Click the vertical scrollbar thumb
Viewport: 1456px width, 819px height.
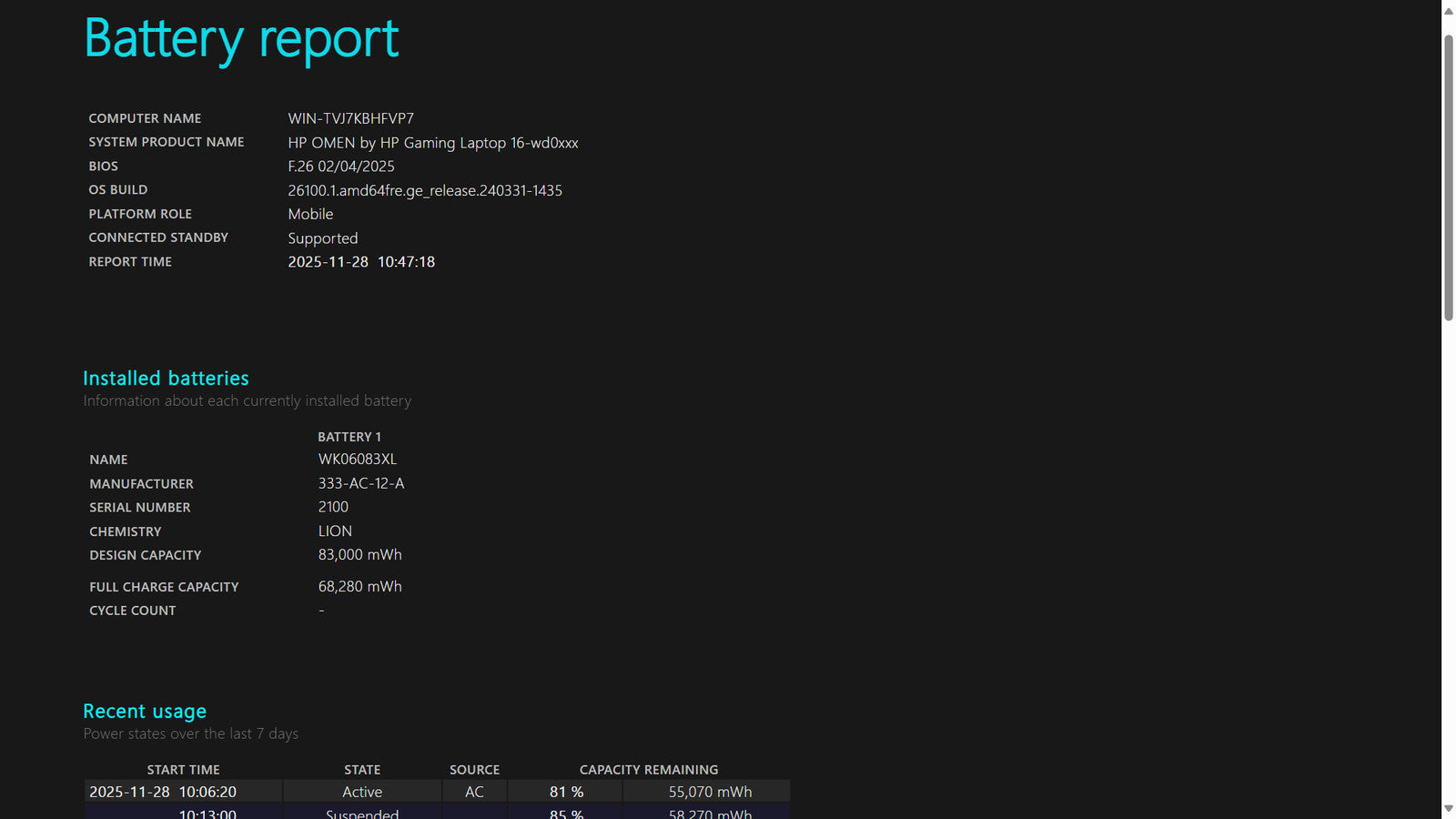tap(1448, 177)
